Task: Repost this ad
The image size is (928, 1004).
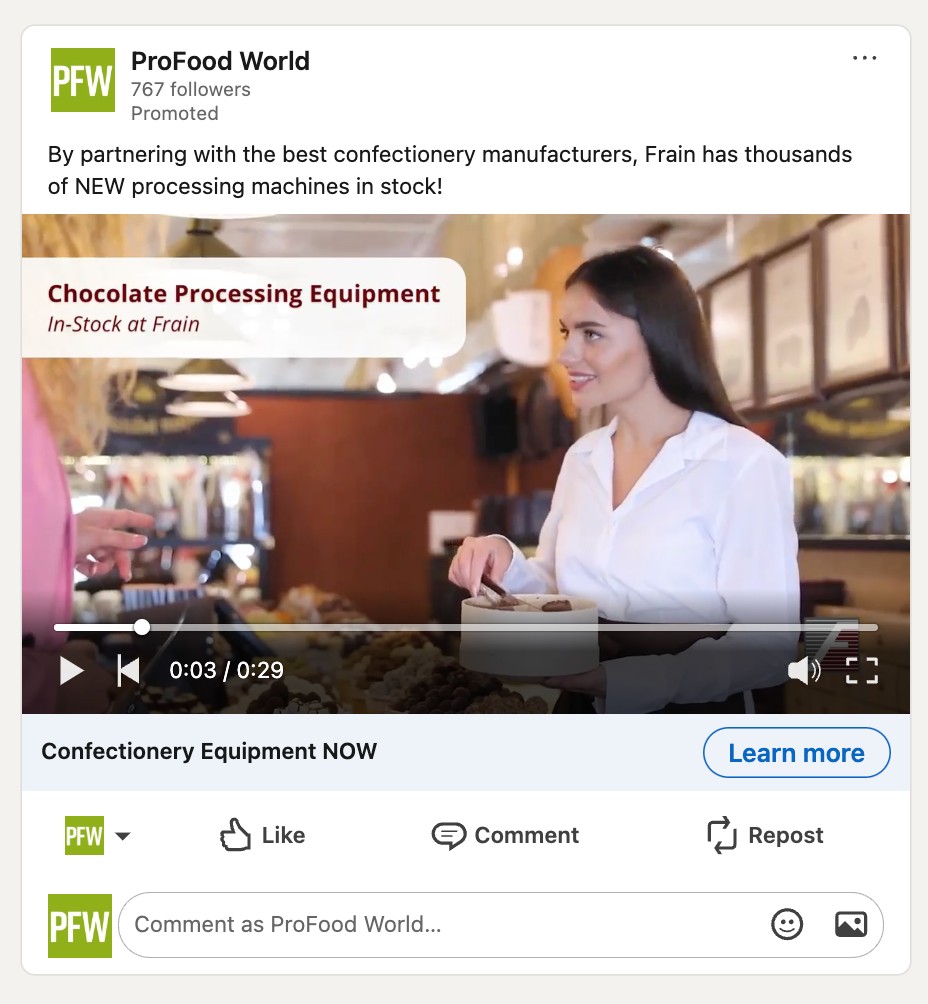Action: coord(765,835)
